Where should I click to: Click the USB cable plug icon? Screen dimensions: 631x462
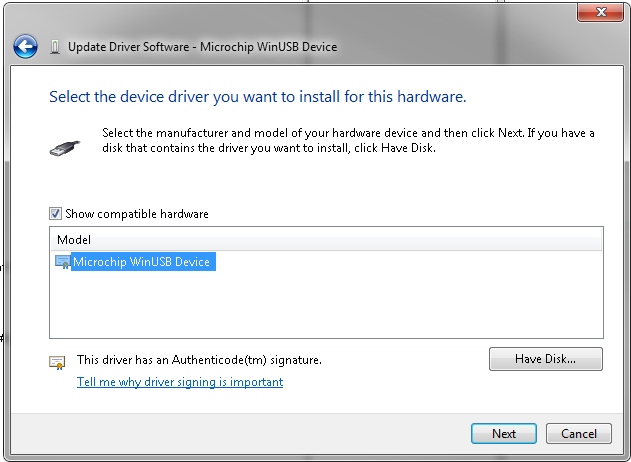[x=63, y=146]
